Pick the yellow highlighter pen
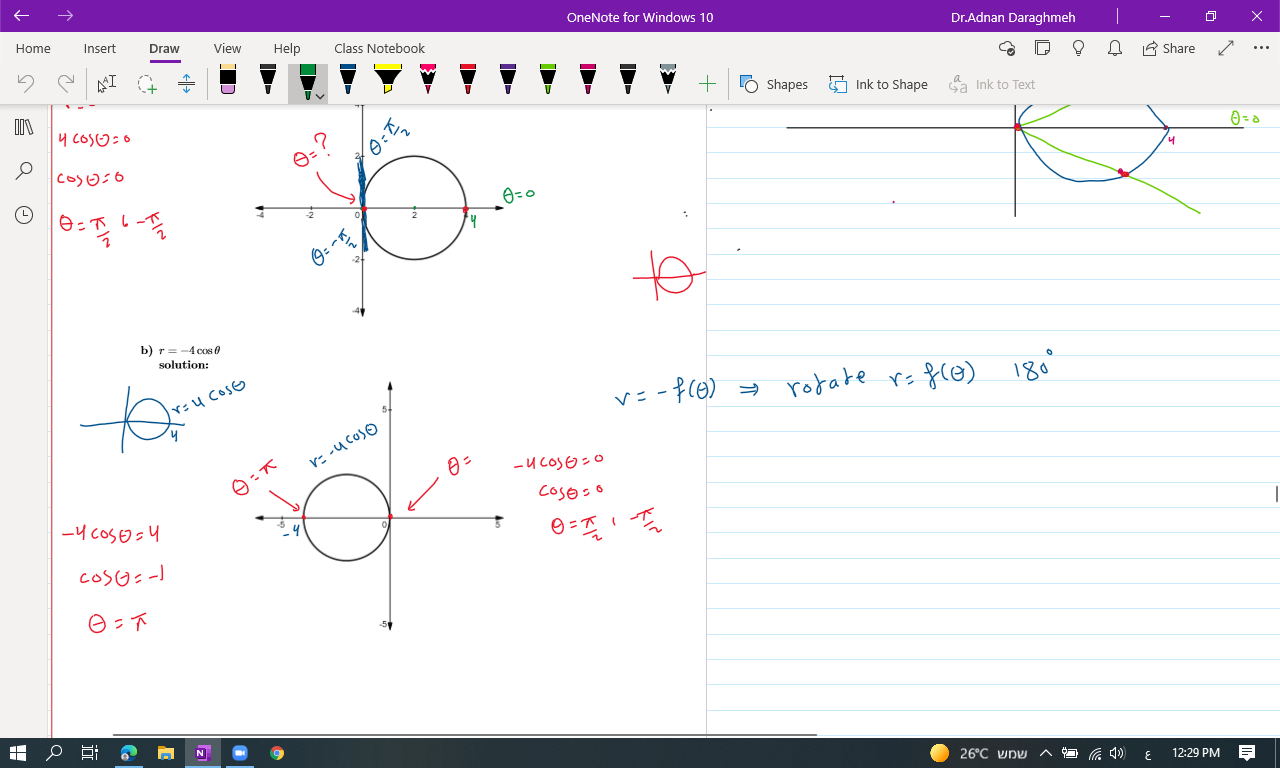Image resolution: width=1280 pixels, height=768 pixels. coord(387,81)
